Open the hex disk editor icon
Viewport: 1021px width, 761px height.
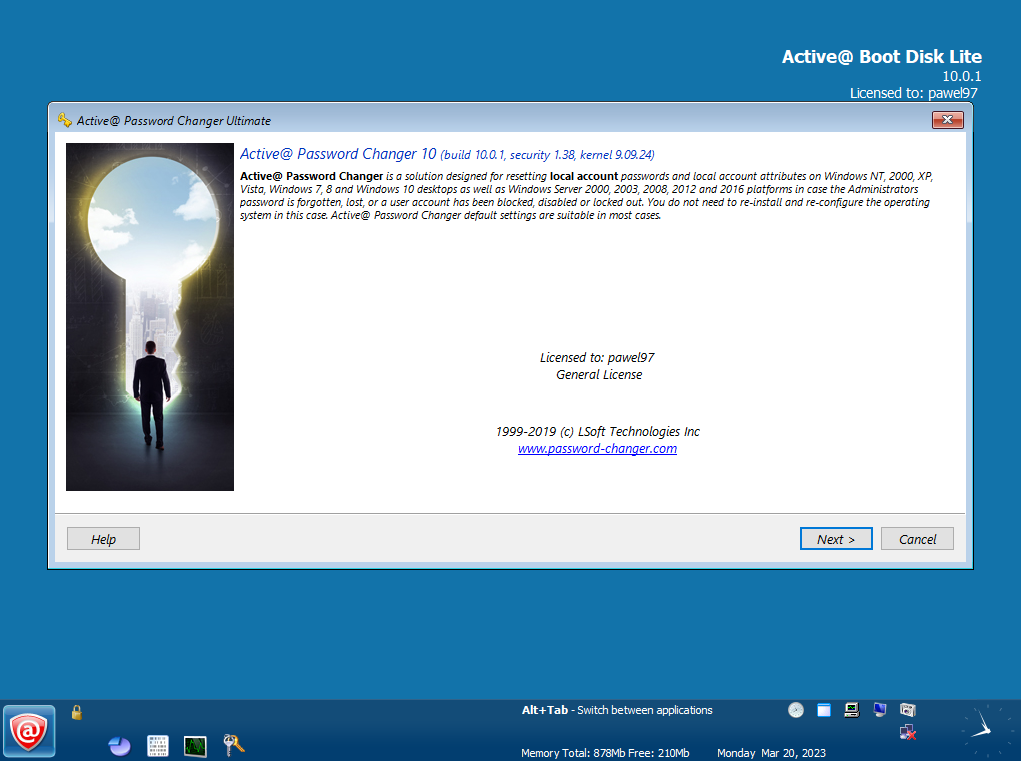click(158, 745)
